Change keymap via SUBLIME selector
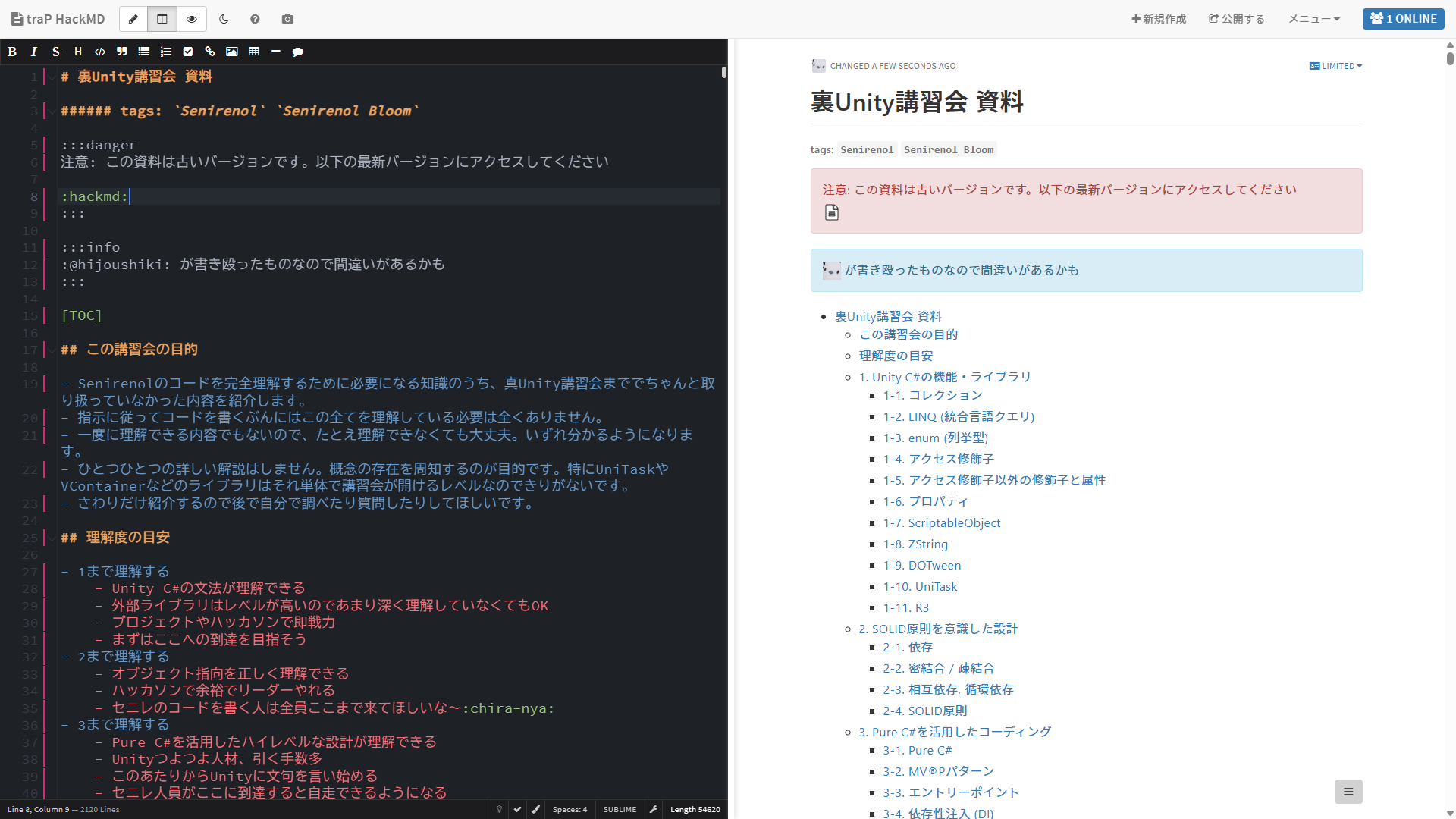The image size is (1456, 819). point(620,809)
